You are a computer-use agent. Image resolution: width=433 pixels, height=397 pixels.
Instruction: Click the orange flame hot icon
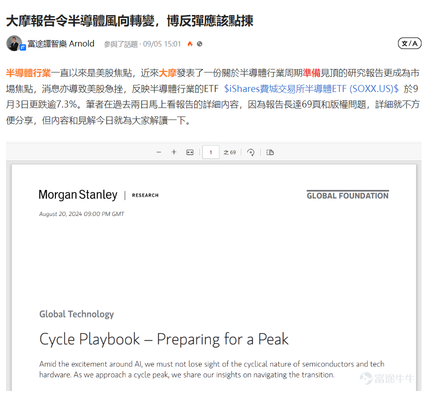[x=190, y=44]
